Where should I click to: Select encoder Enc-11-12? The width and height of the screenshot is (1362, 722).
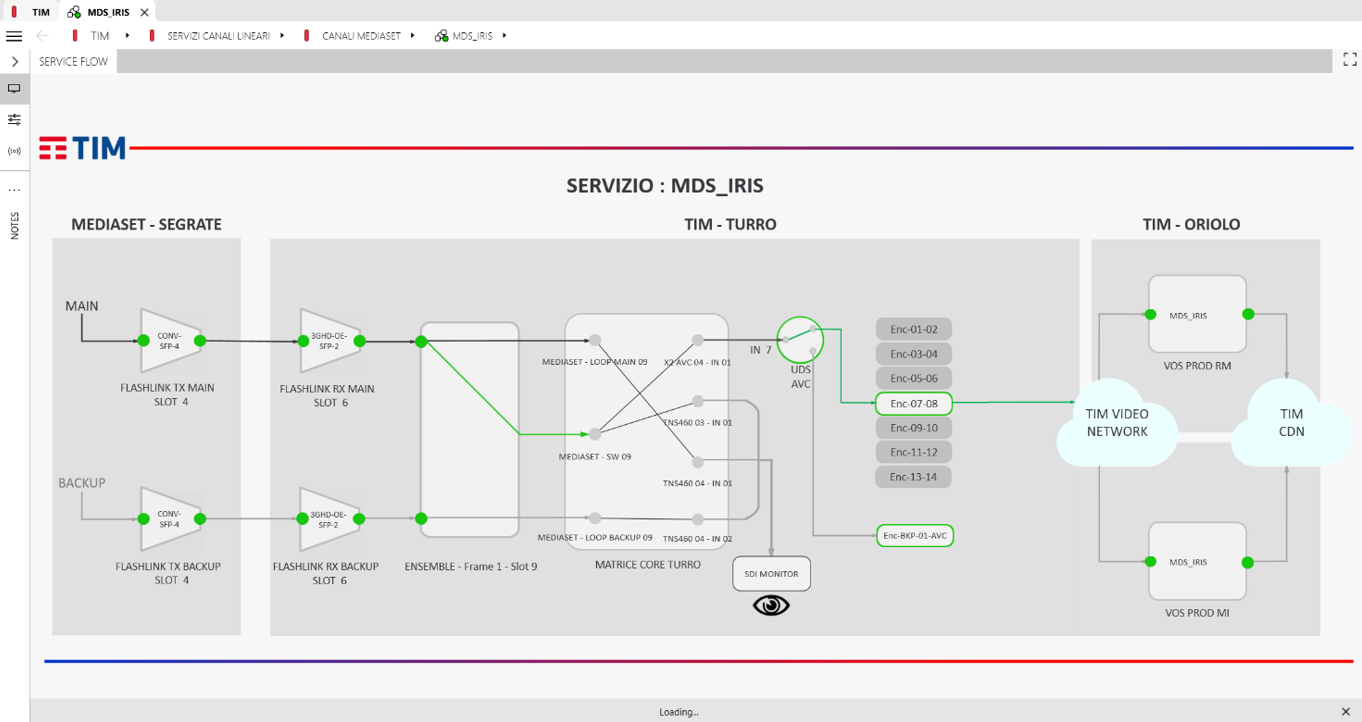913,452
